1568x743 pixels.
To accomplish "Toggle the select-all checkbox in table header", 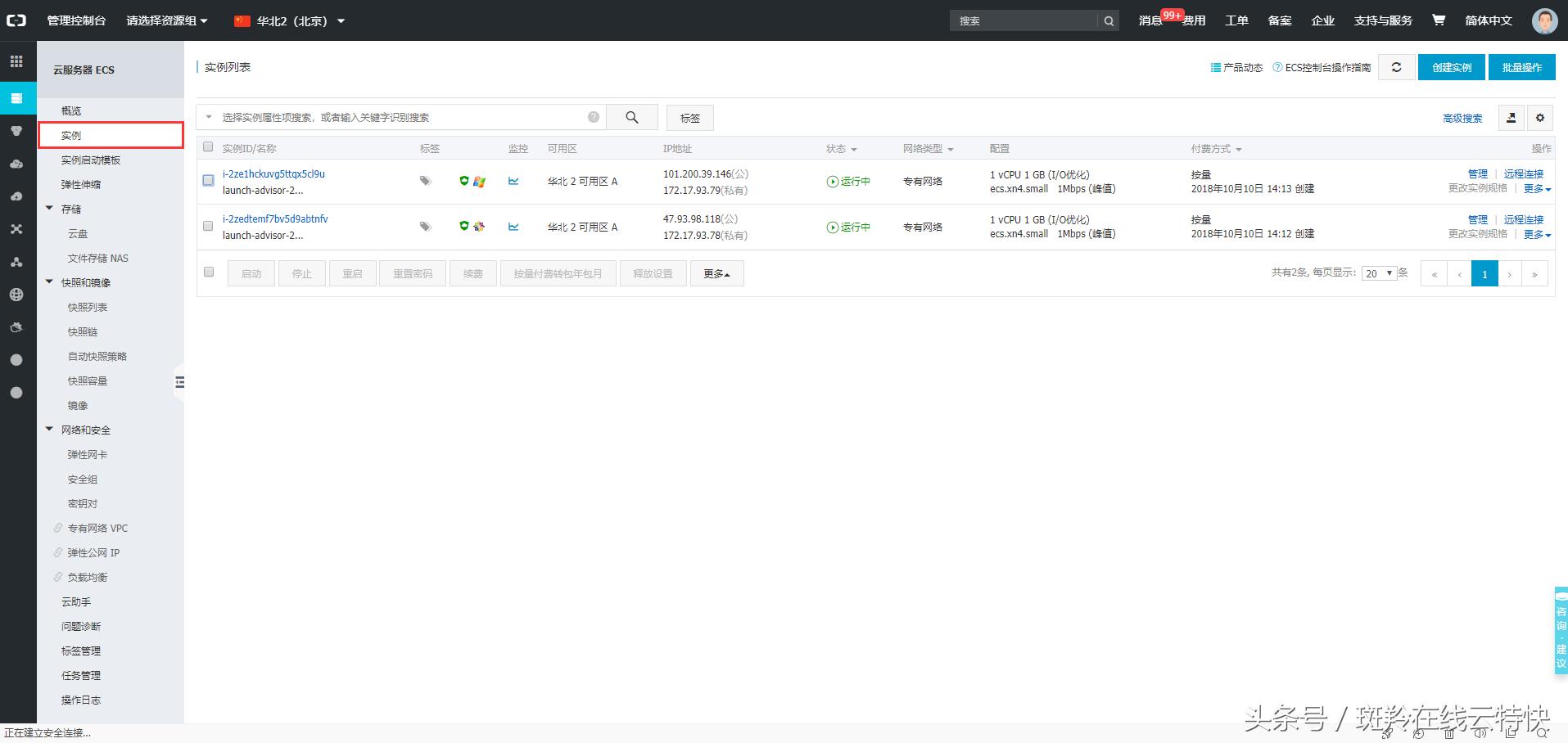I will pos(208,147).
